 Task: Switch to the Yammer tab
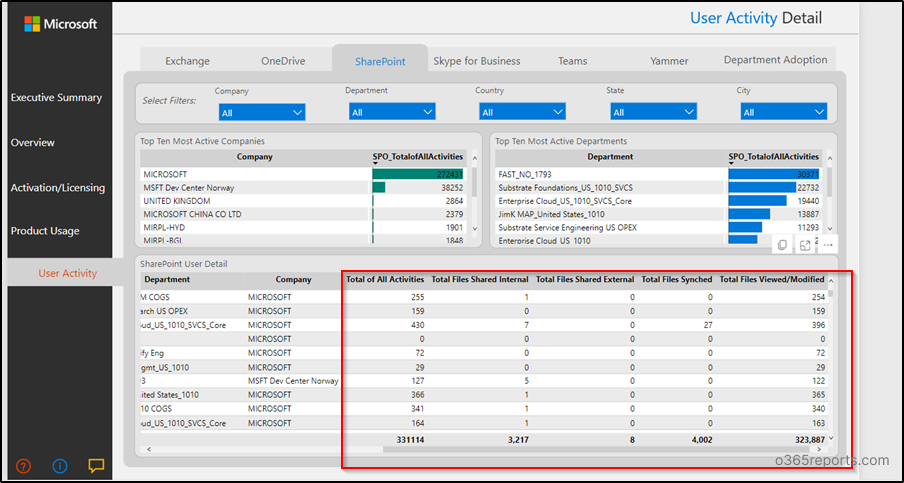[x=669, y=61]
